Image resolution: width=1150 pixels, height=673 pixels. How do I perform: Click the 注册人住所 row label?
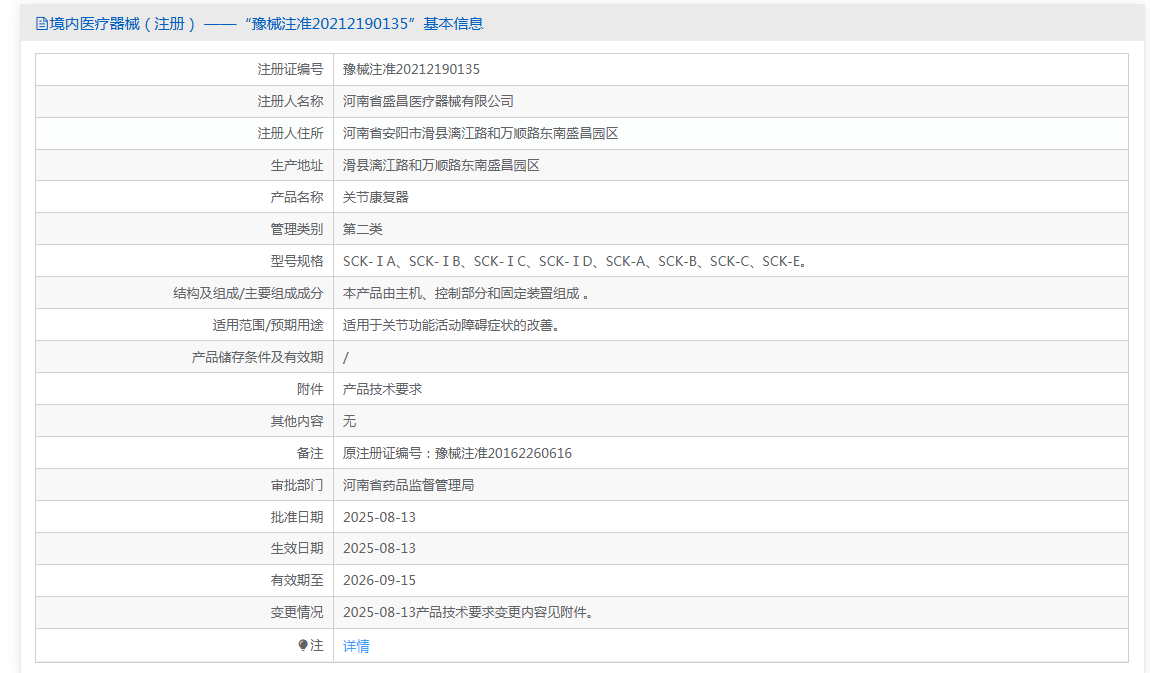coord(290,133)
